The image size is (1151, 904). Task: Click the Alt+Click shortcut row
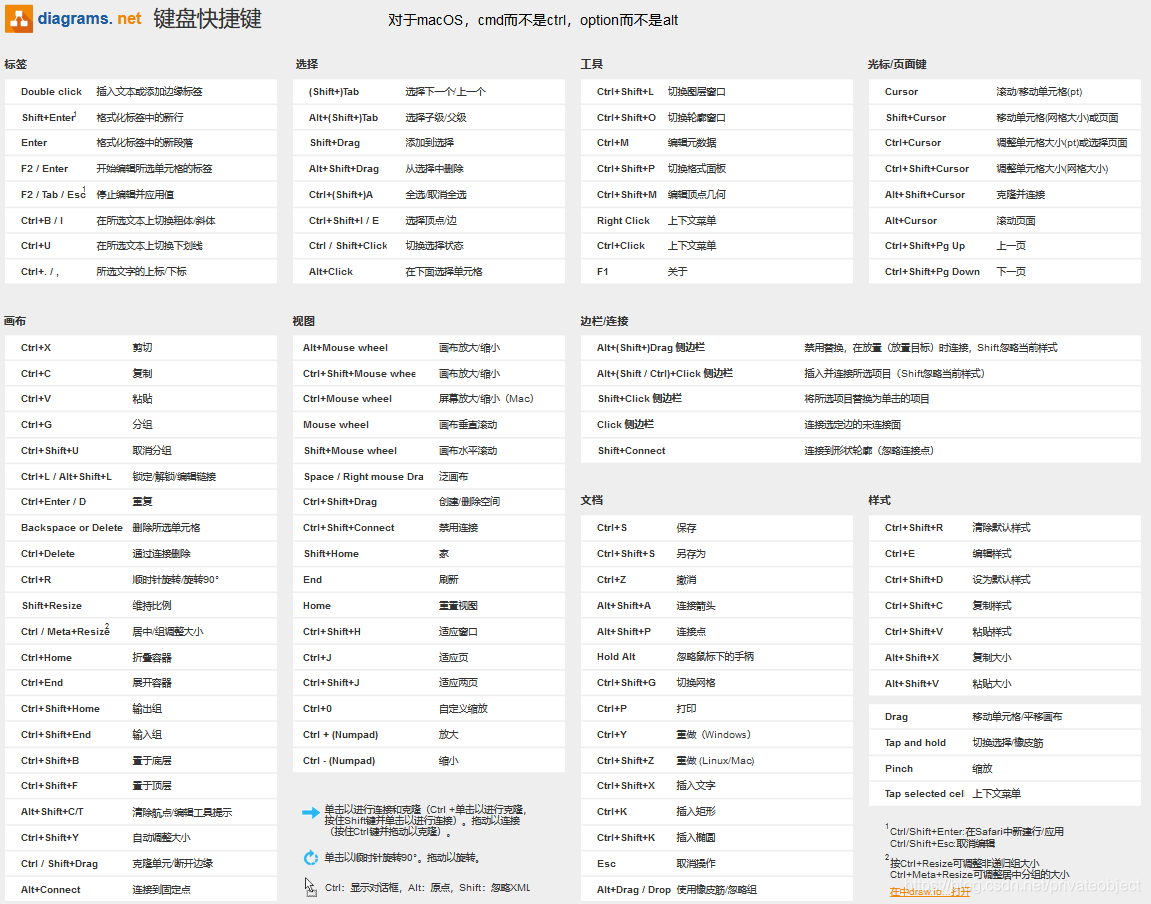(429, 271)
